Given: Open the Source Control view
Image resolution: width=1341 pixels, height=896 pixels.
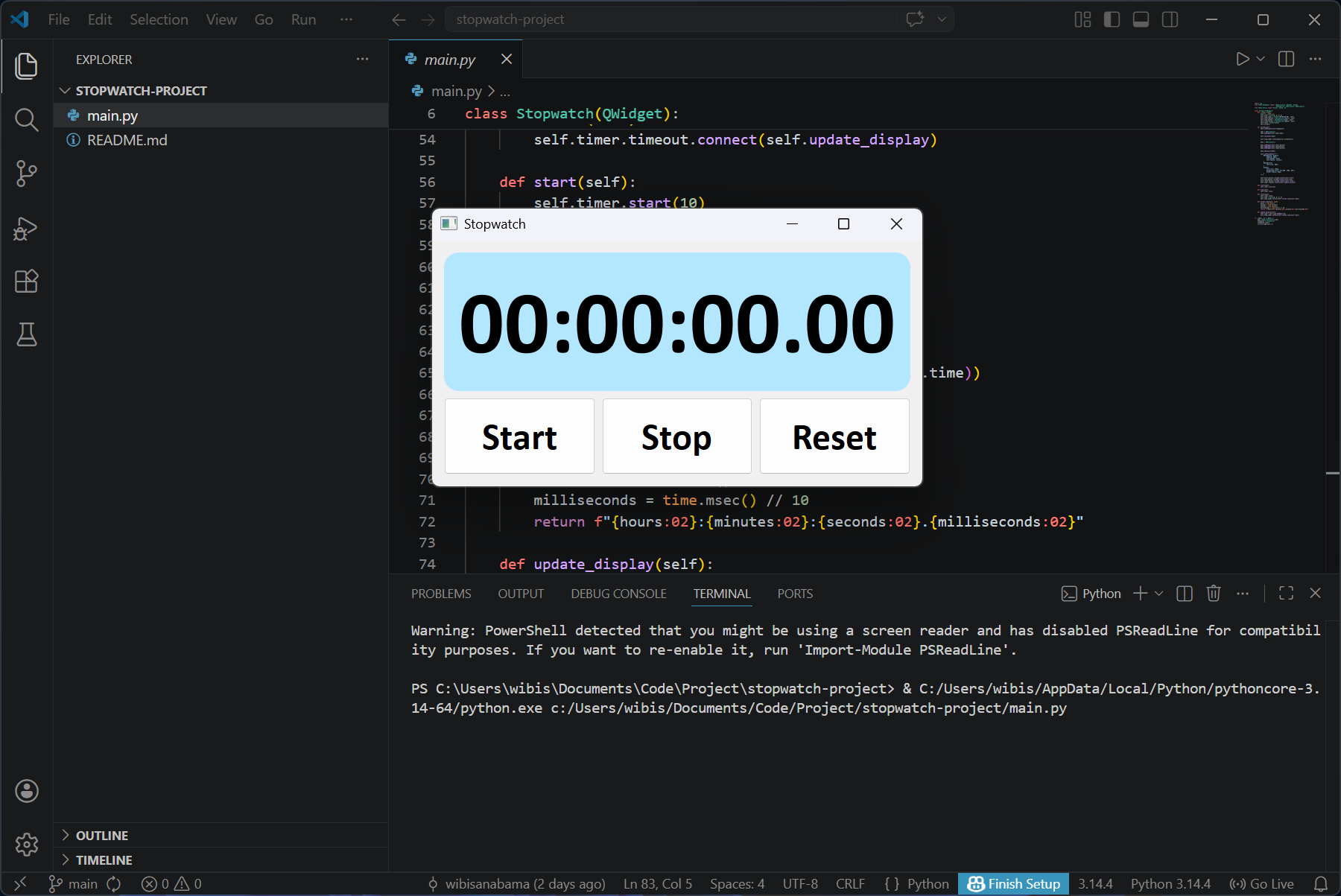Looking at the screenshot, I should click(x=27, y=174).
